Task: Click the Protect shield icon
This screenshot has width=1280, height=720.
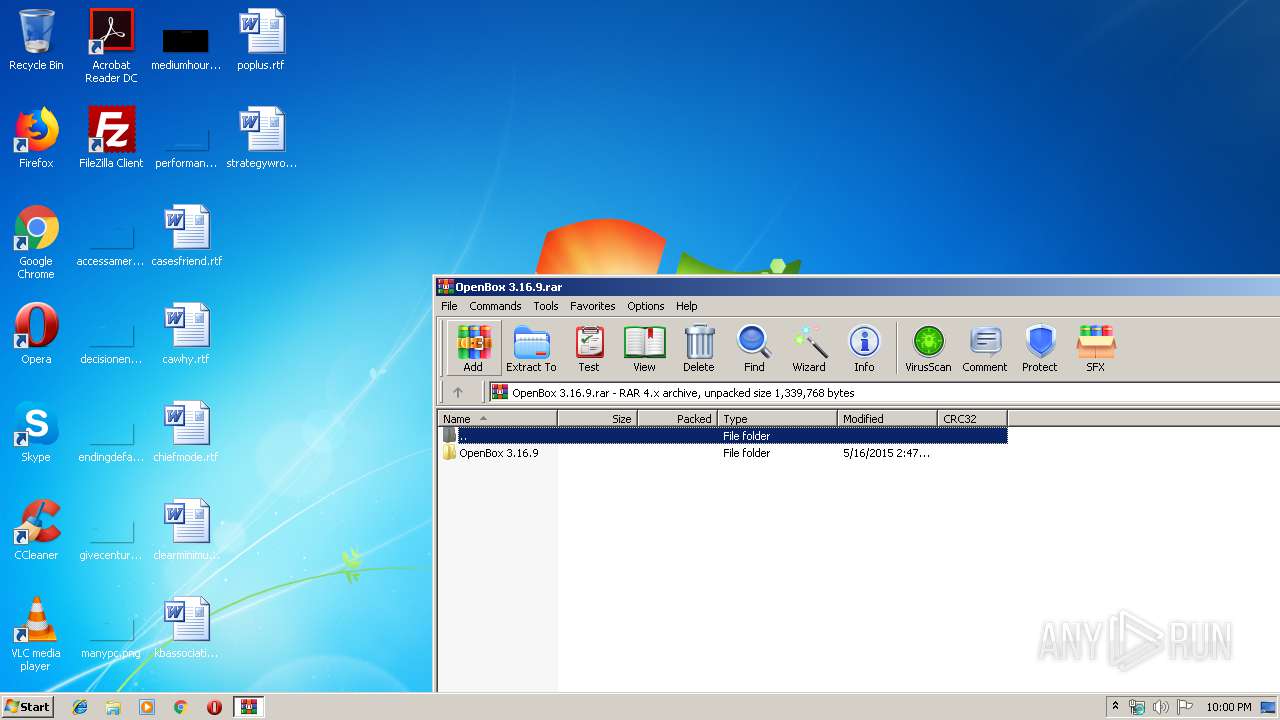Action: coord(1040,348)
